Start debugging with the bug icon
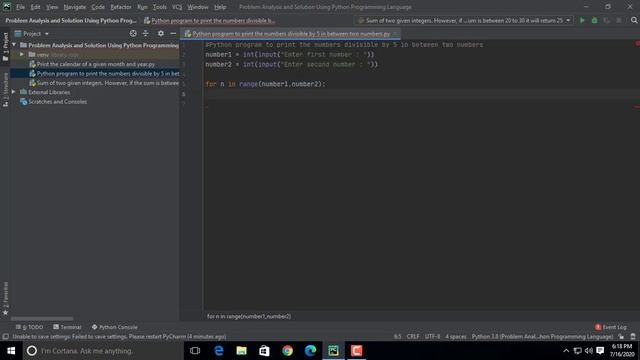The image size is (640, 360). pyautogui.click(x=594, y=20)
